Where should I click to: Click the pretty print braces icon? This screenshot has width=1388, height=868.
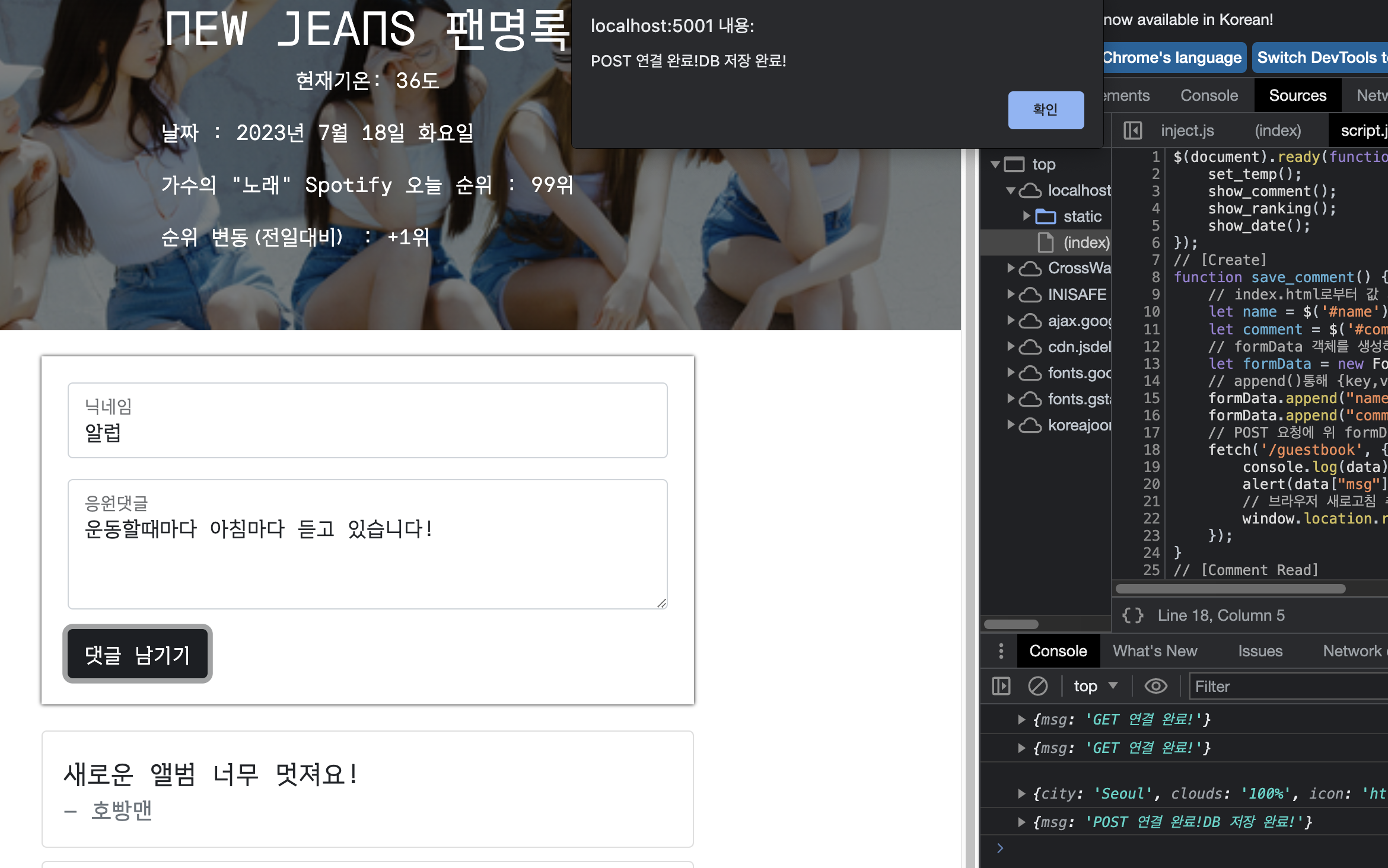tap(1132, 615)
